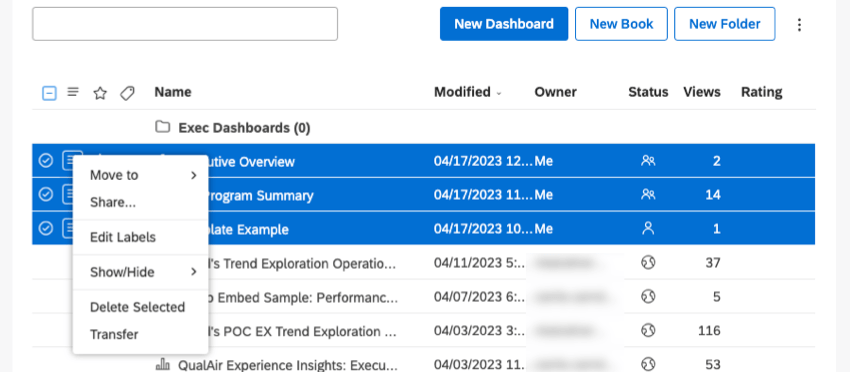Image resolution: width=850 pixels, height=372 pixels.
Task: Click the Status column header
Action: pos(648,92)
